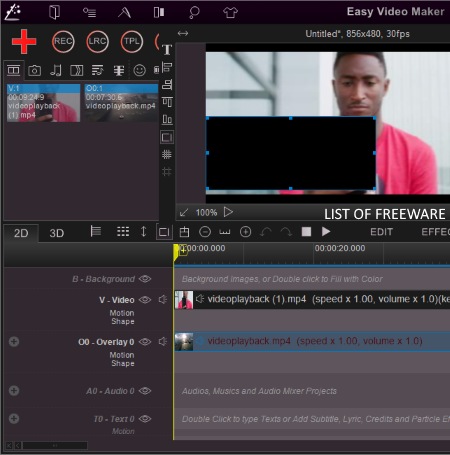Click the add marker icon in the timeline toolbar
Image resolution: width=450 pixels, height=455 pixels.
[x=184, y=232]
